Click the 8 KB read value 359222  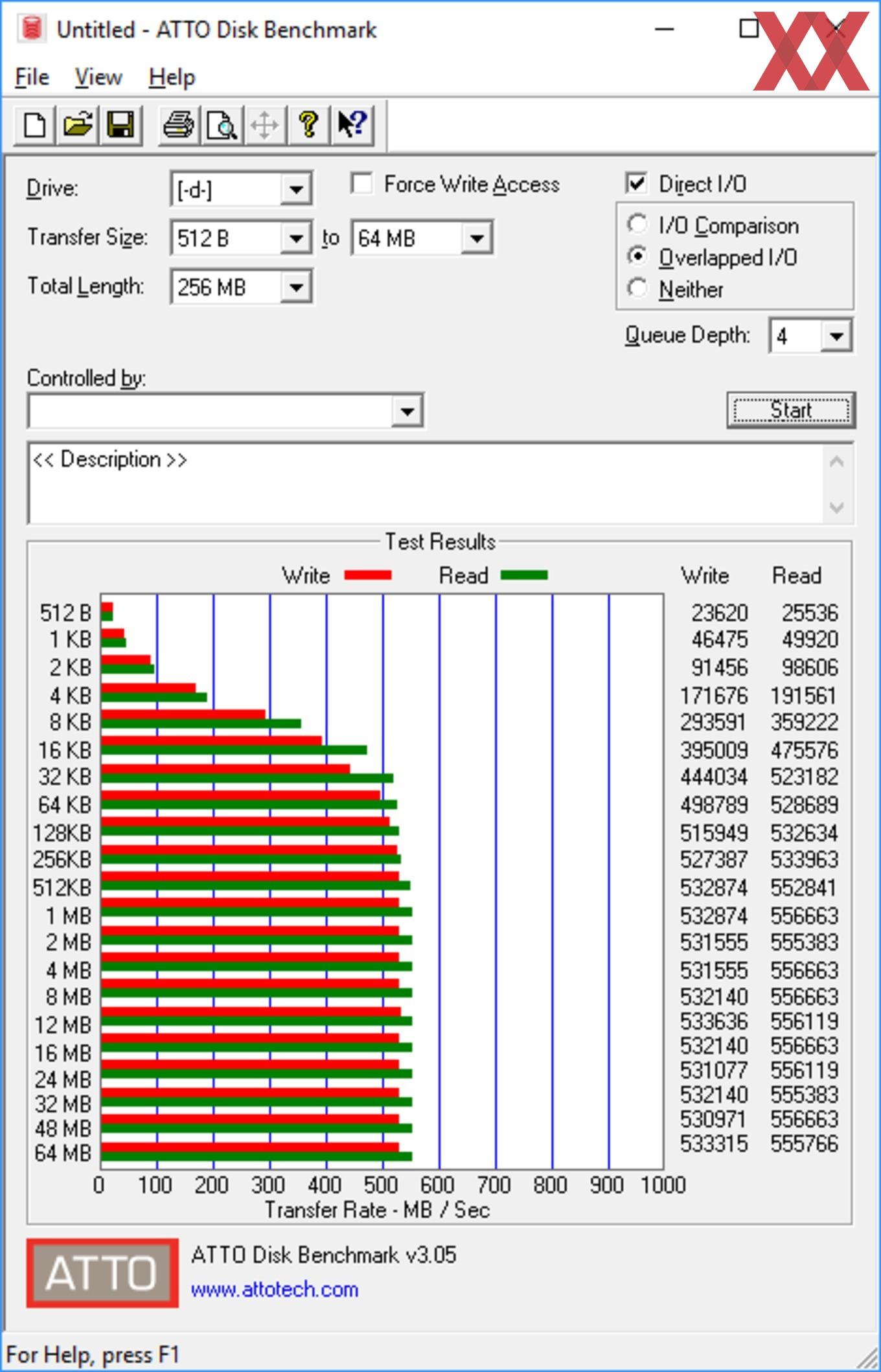(805, 722)
